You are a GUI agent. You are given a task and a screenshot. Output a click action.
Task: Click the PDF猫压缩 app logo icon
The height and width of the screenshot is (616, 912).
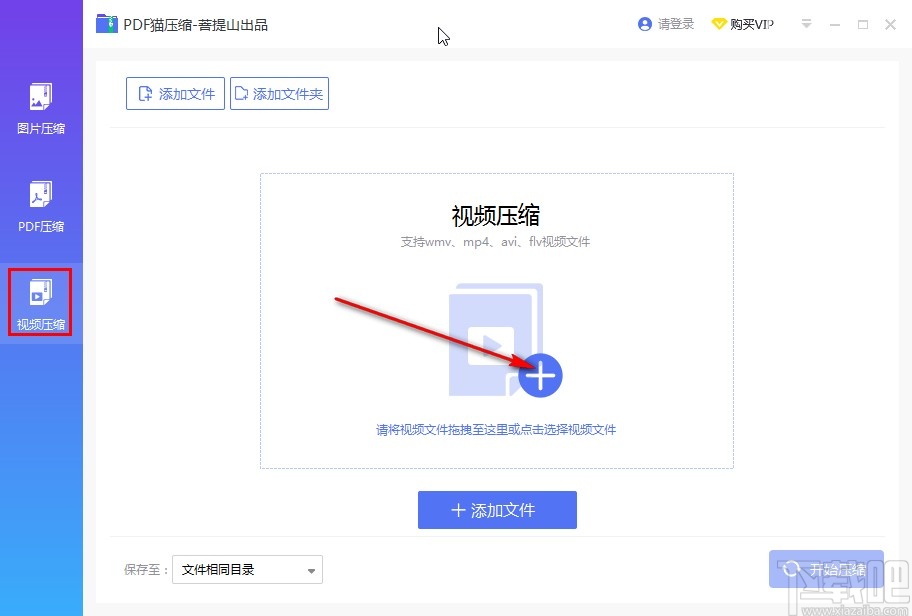pos(106,24)
